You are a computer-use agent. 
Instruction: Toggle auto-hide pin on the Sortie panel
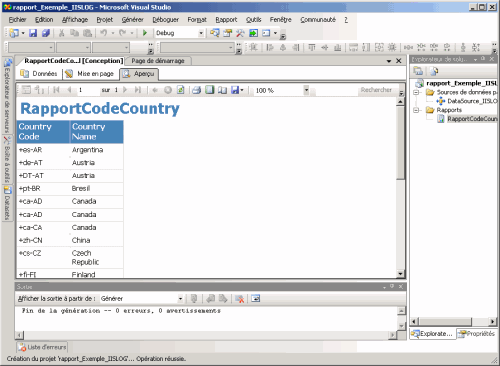(x=392, y=286)
